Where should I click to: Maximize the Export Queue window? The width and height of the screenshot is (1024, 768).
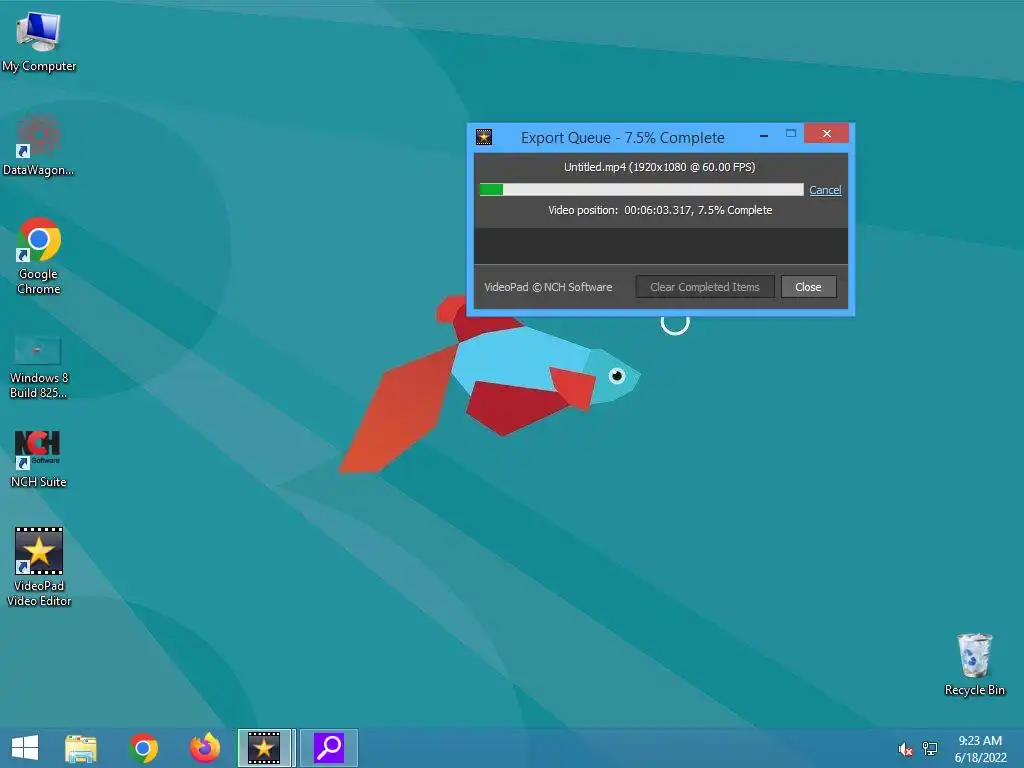pos(791,134)
